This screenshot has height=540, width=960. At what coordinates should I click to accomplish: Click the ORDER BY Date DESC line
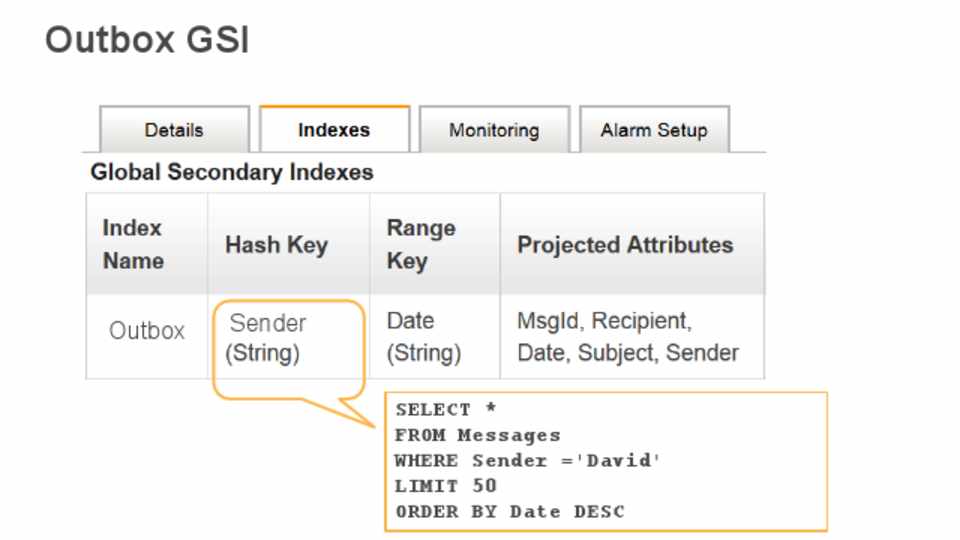coord(509,512)
